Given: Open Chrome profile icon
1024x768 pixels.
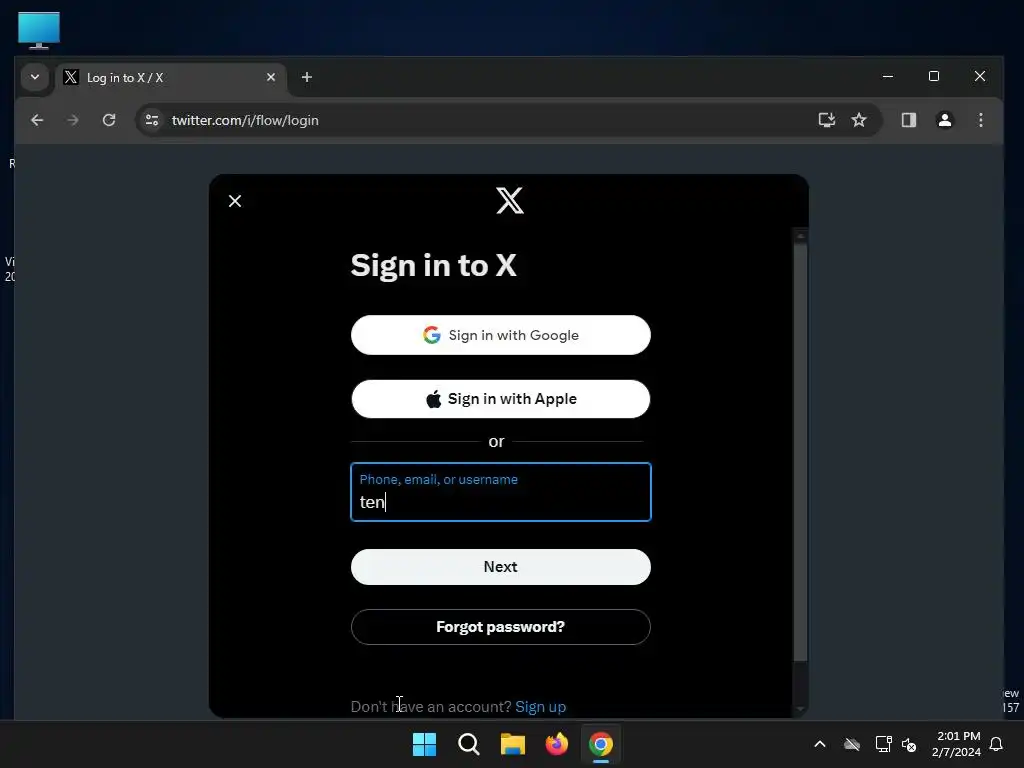Looking at the screenshot, I should (944, 120).
